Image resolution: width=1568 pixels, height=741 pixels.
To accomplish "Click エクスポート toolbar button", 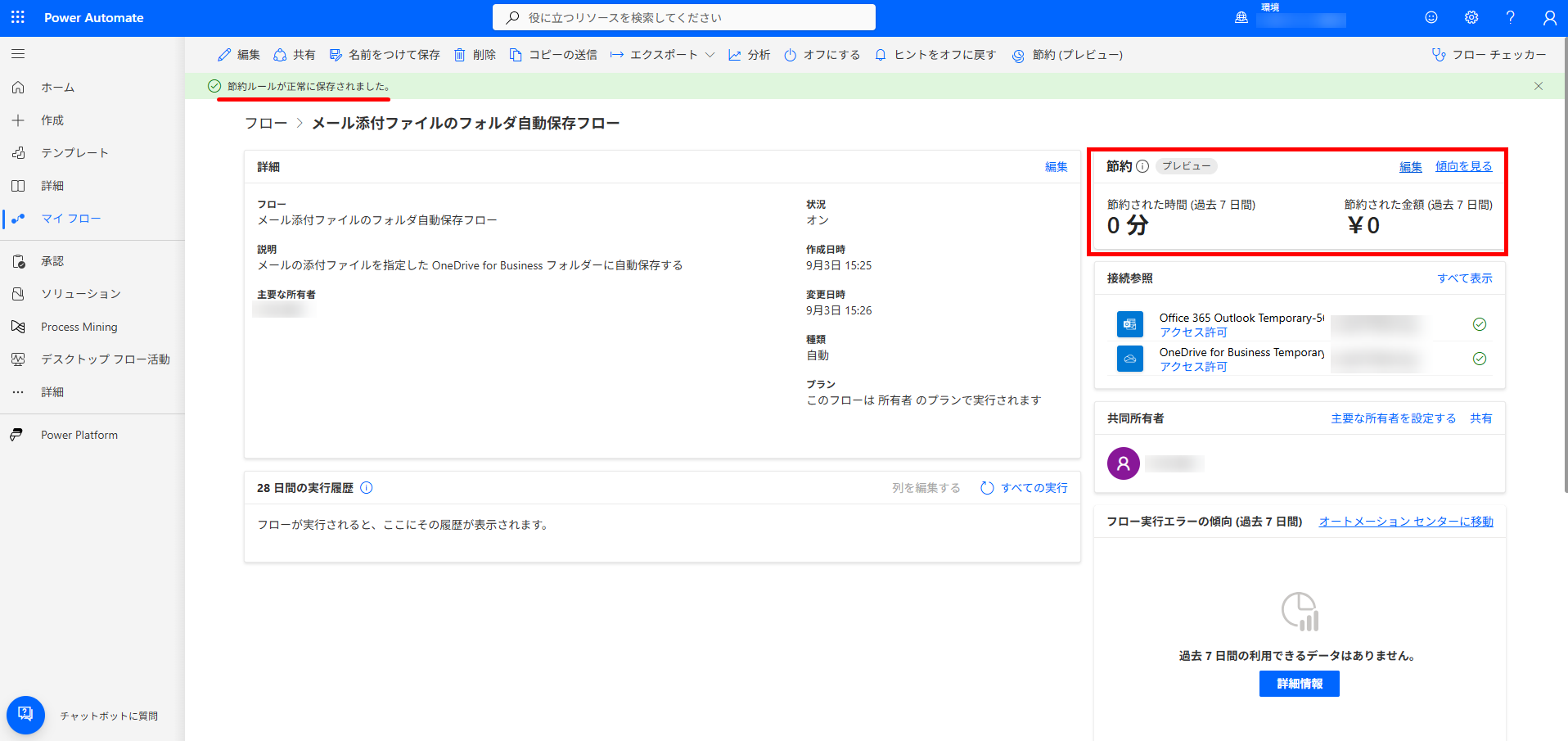I will pyautogui.click(x=654, y=55).
